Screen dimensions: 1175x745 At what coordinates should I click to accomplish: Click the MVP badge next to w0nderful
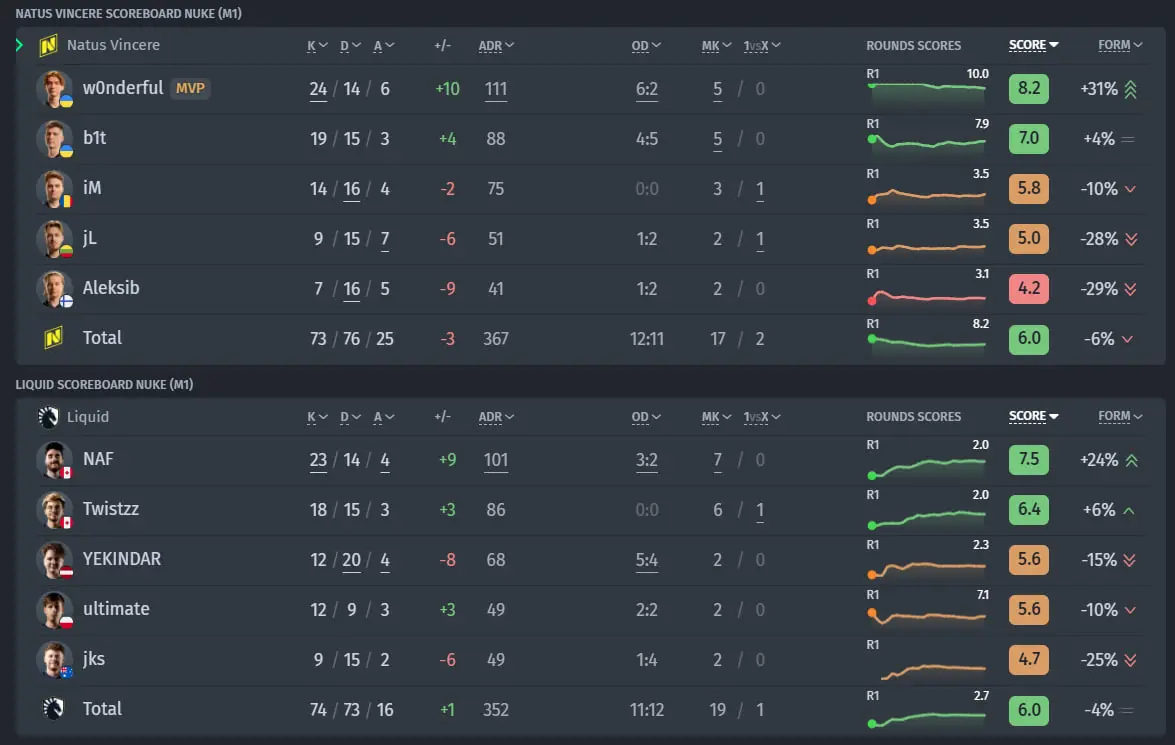tap(190, 88)
